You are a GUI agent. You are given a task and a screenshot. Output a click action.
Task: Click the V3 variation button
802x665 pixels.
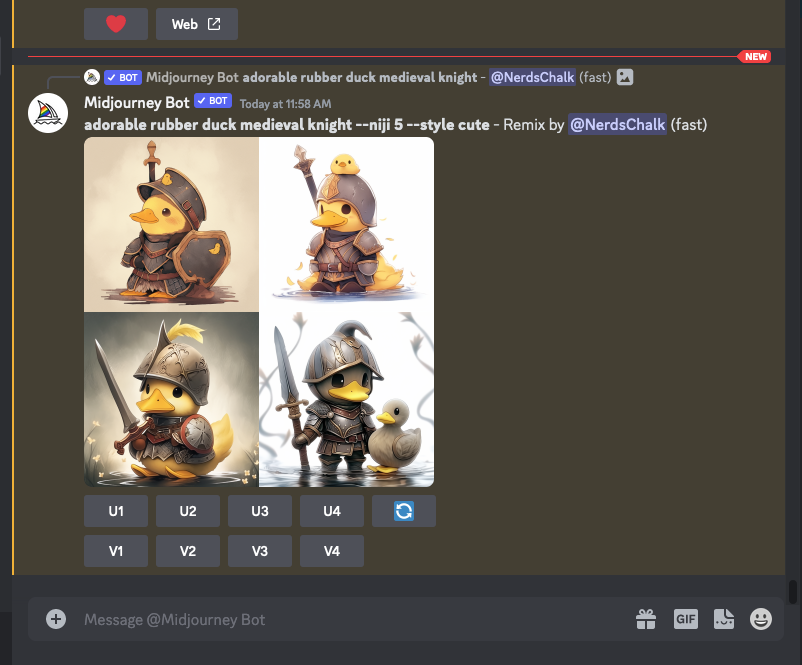[x=260, y=551]
